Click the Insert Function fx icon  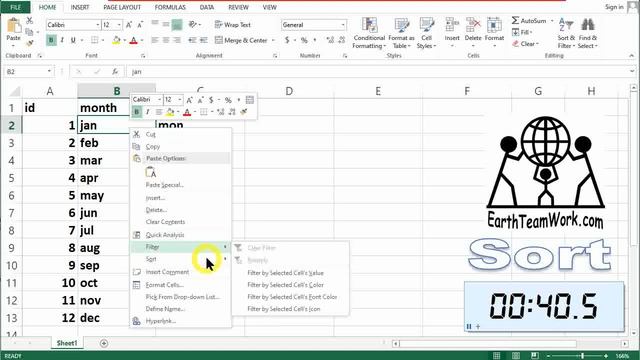pos(115,71)
